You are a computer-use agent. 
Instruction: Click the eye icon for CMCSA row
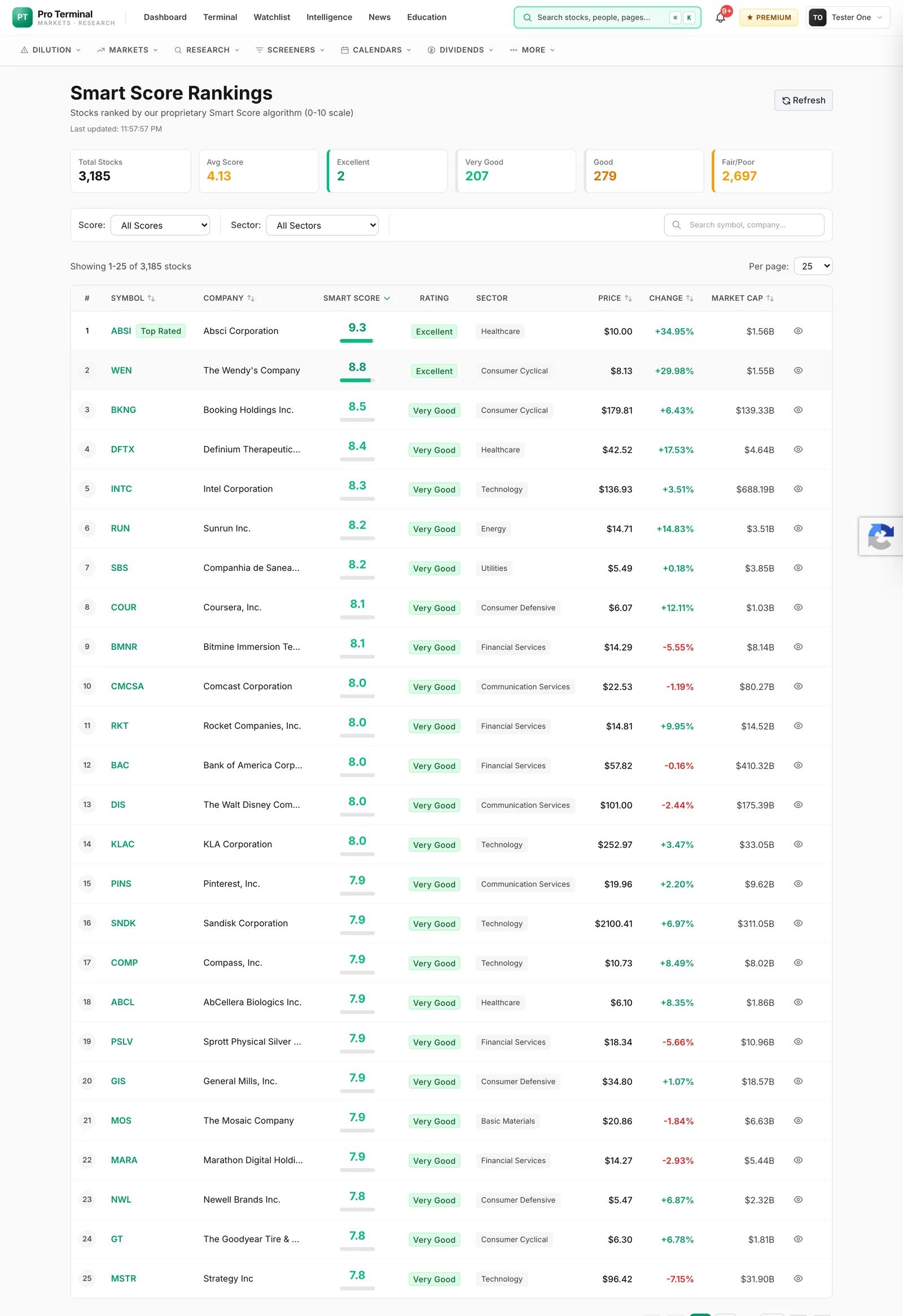797,686
